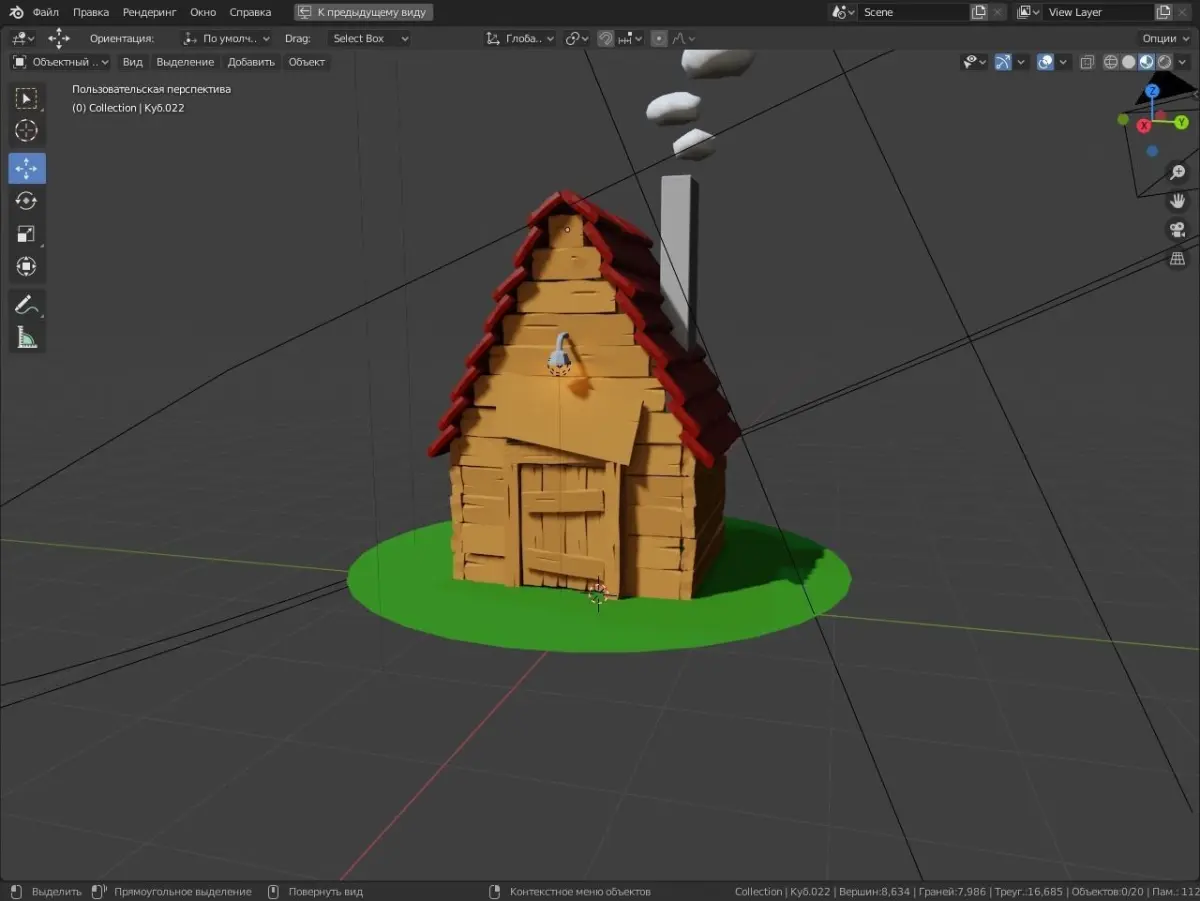Click the new View Layer copy icon

[x=1163, y=12]
